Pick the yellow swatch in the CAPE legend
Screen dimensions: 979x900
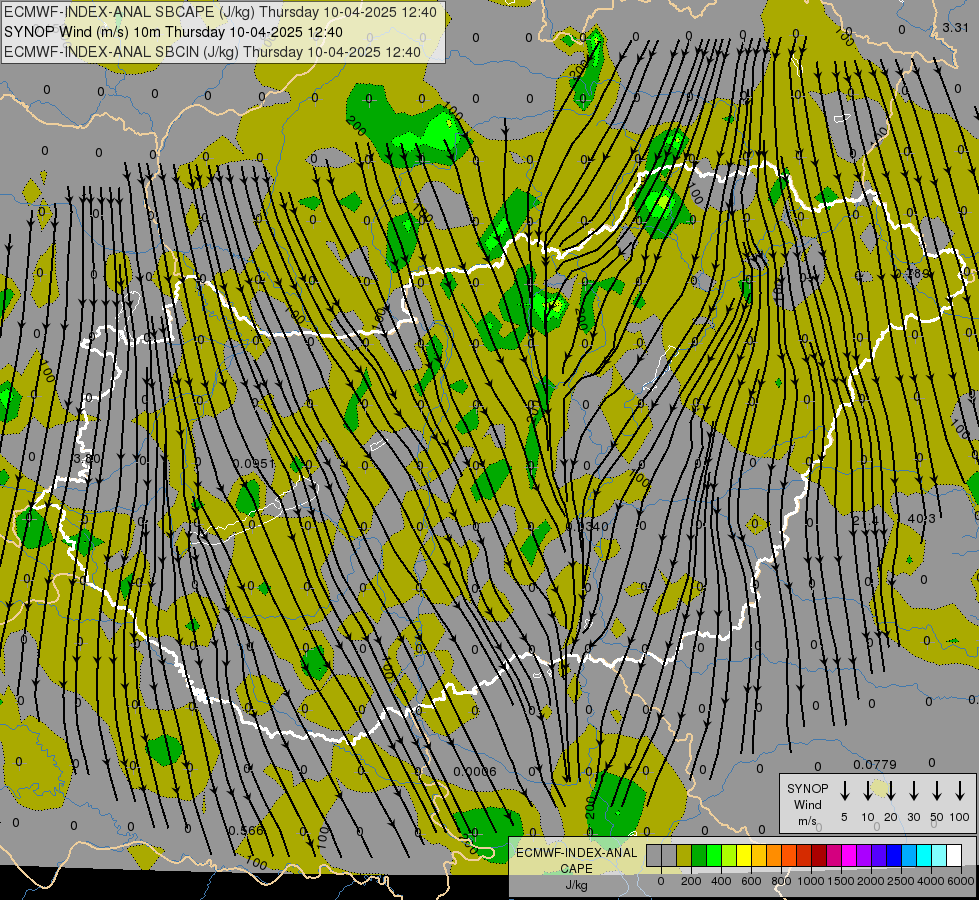point(744,855)
